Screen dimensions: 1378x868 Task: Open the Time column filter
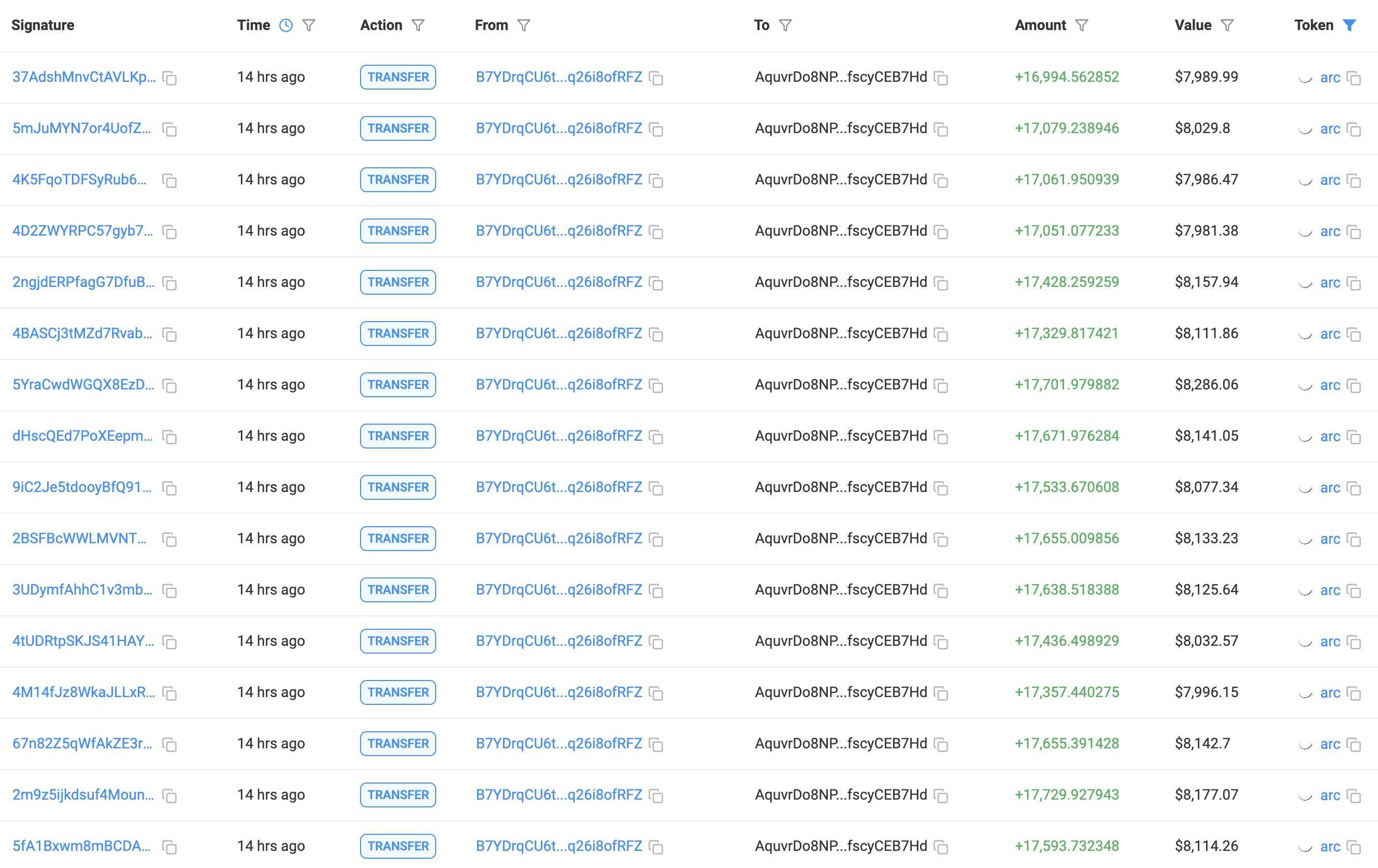(309, 25)
